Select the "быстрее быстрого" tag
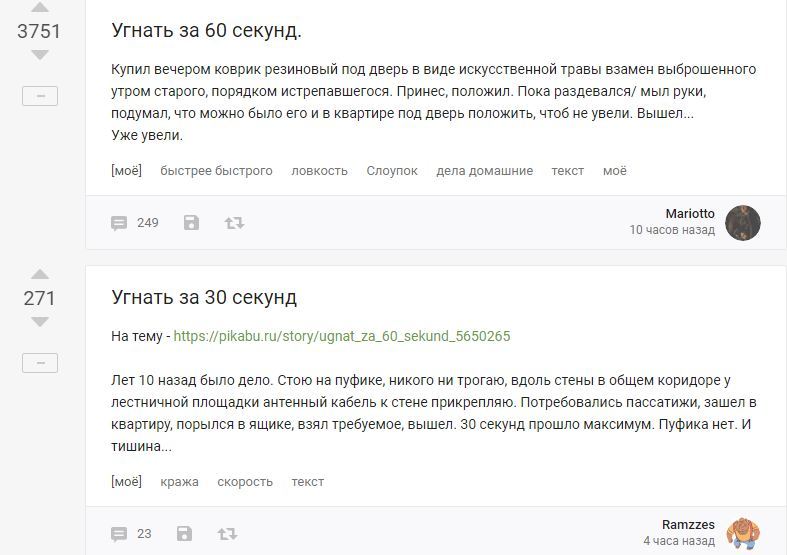The image size is (787, 555). coord(216,171)
